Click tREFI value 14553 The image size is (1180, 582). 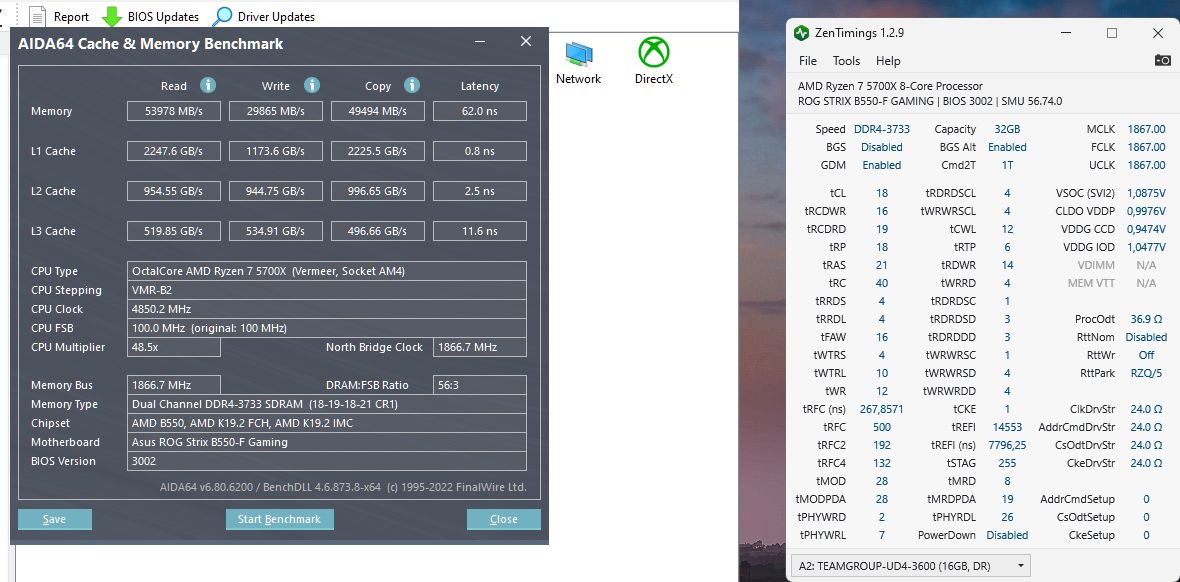tap(1007, 427)
